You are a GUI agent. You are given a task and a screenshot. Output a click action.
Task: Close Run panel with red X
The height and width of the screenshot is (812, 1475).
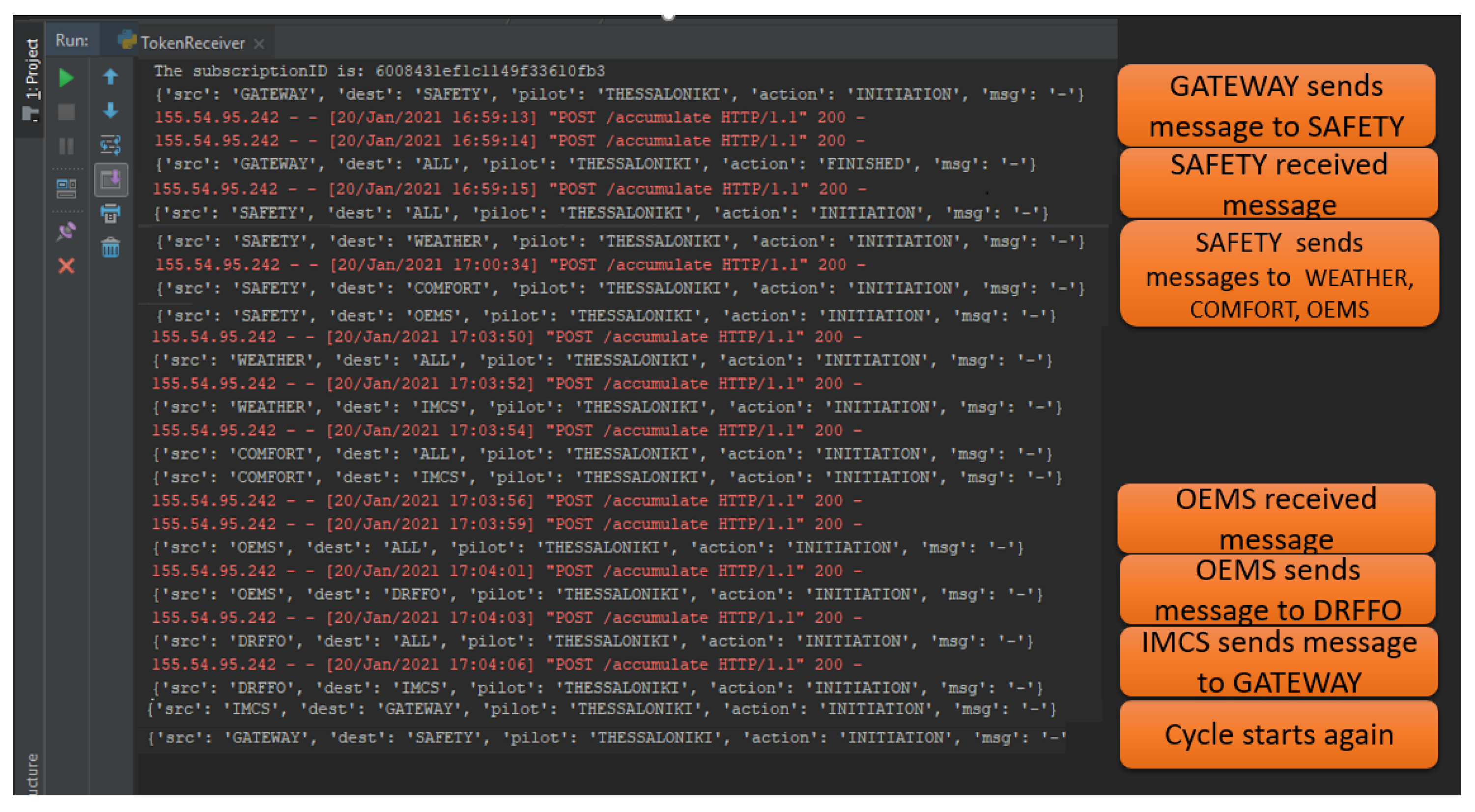click(x=66, y=266)
